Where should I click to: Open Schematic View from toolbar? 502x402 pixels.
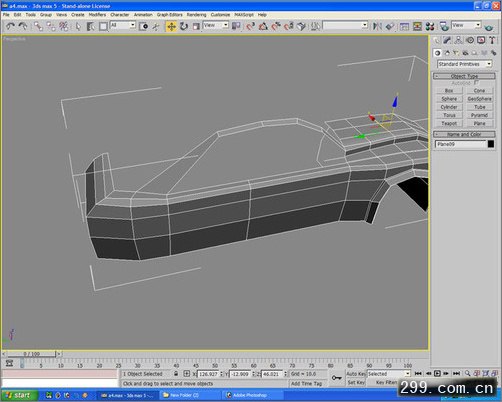(x=417, y=26)
